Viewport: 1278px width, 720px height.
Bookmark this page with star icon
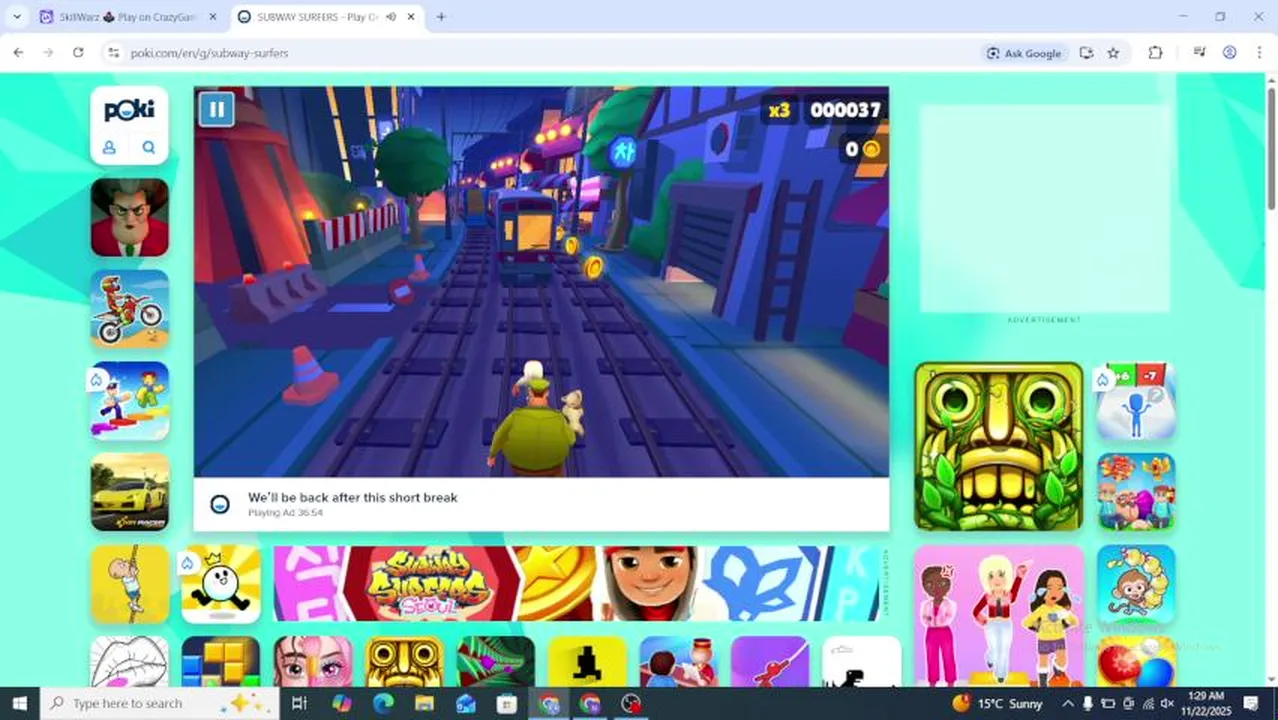pyautogui.click(x=1113, y=53)
